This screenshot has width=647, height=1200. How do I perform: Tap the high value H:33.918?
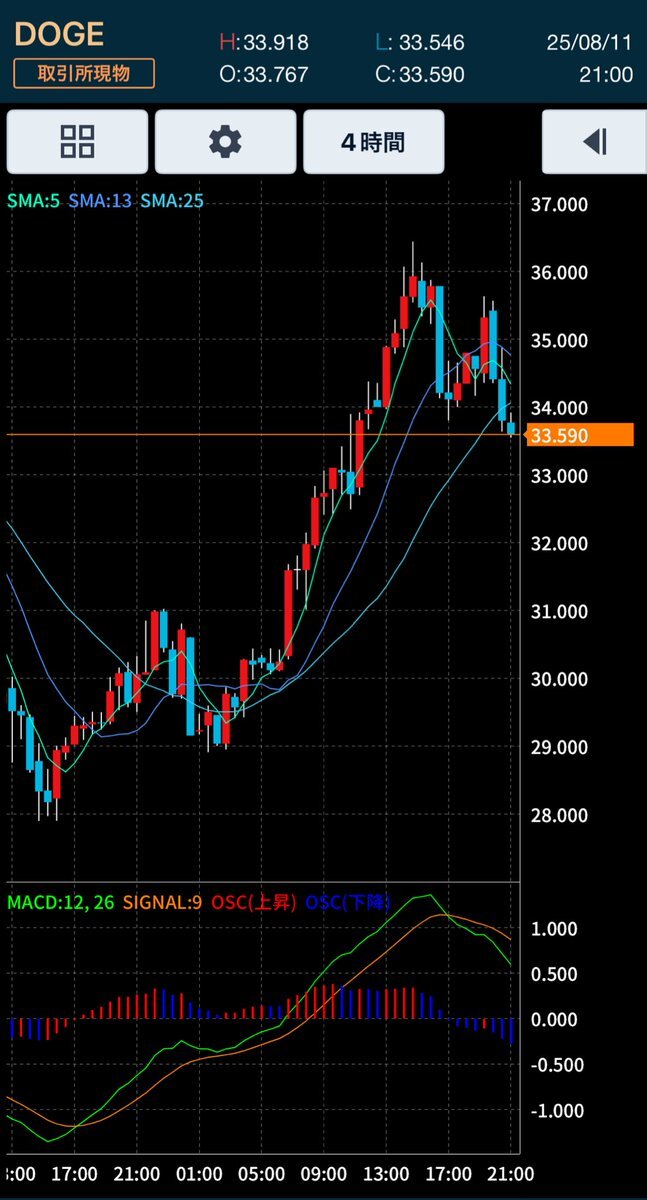click(x=264, y=43)
